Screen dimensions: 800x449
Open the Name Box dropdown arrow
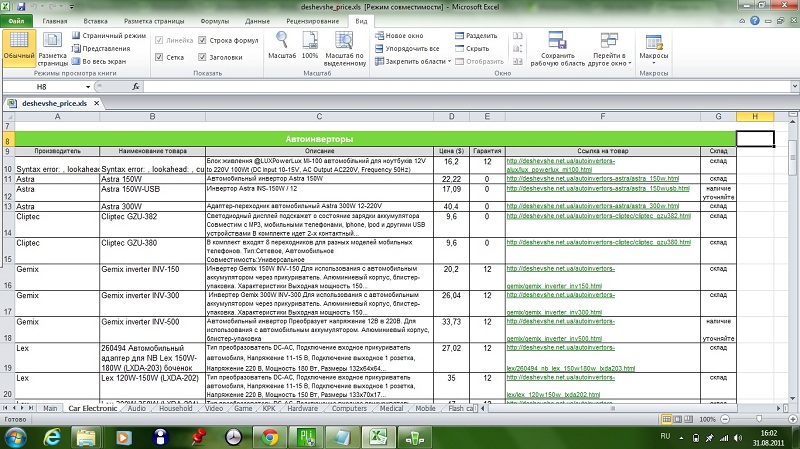coord(88,87)
